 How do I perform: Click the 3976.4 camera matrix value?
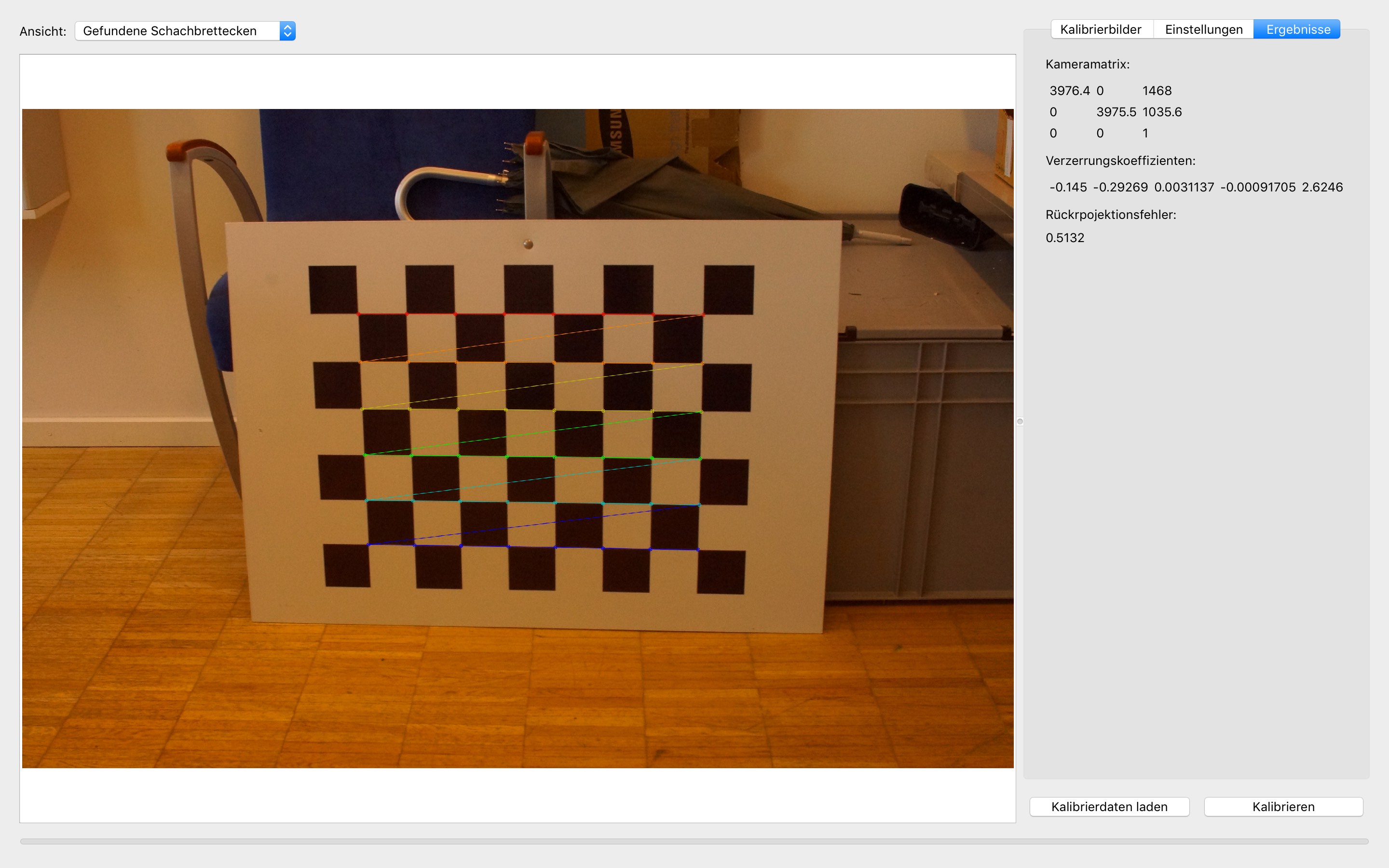click(1069, 91)
